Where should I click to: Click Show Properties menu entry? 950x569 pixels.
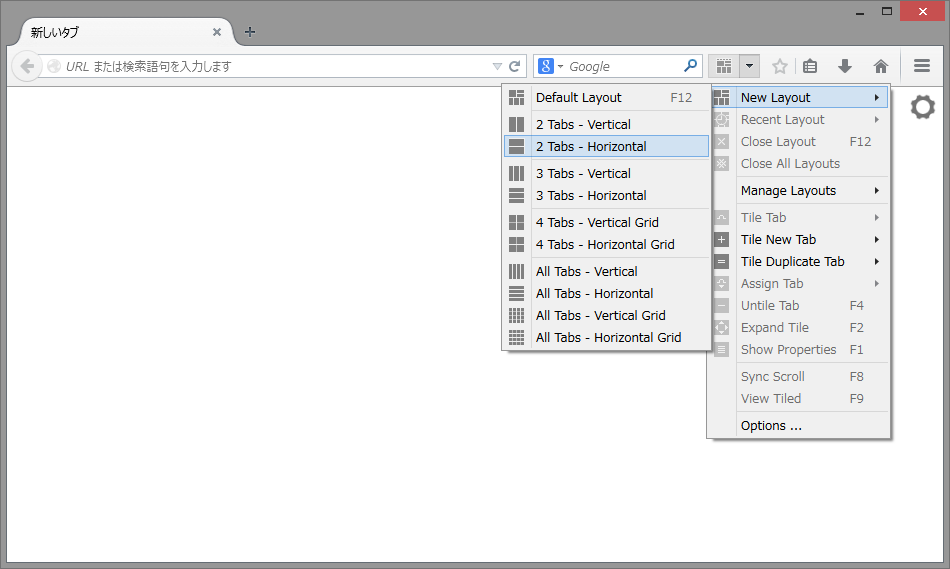click(x=799, y=350)
